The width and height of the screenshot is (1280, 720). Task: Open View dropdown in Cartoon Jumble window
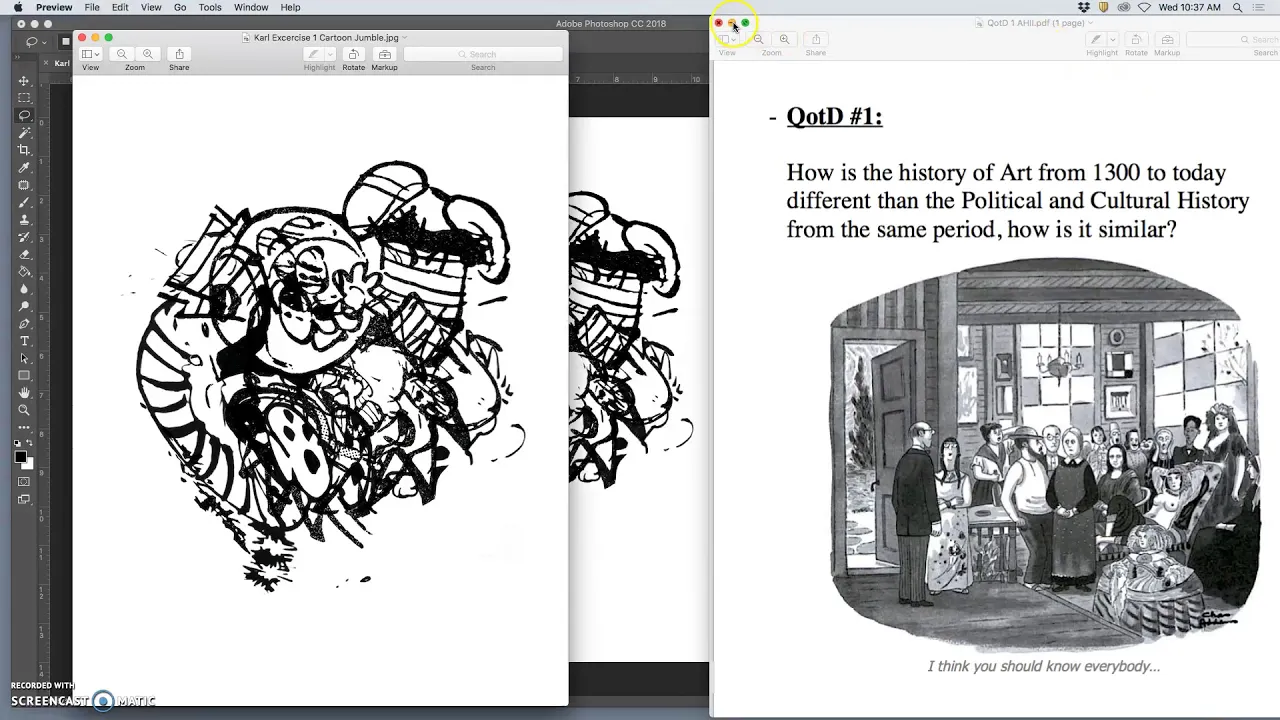(90, 54)
